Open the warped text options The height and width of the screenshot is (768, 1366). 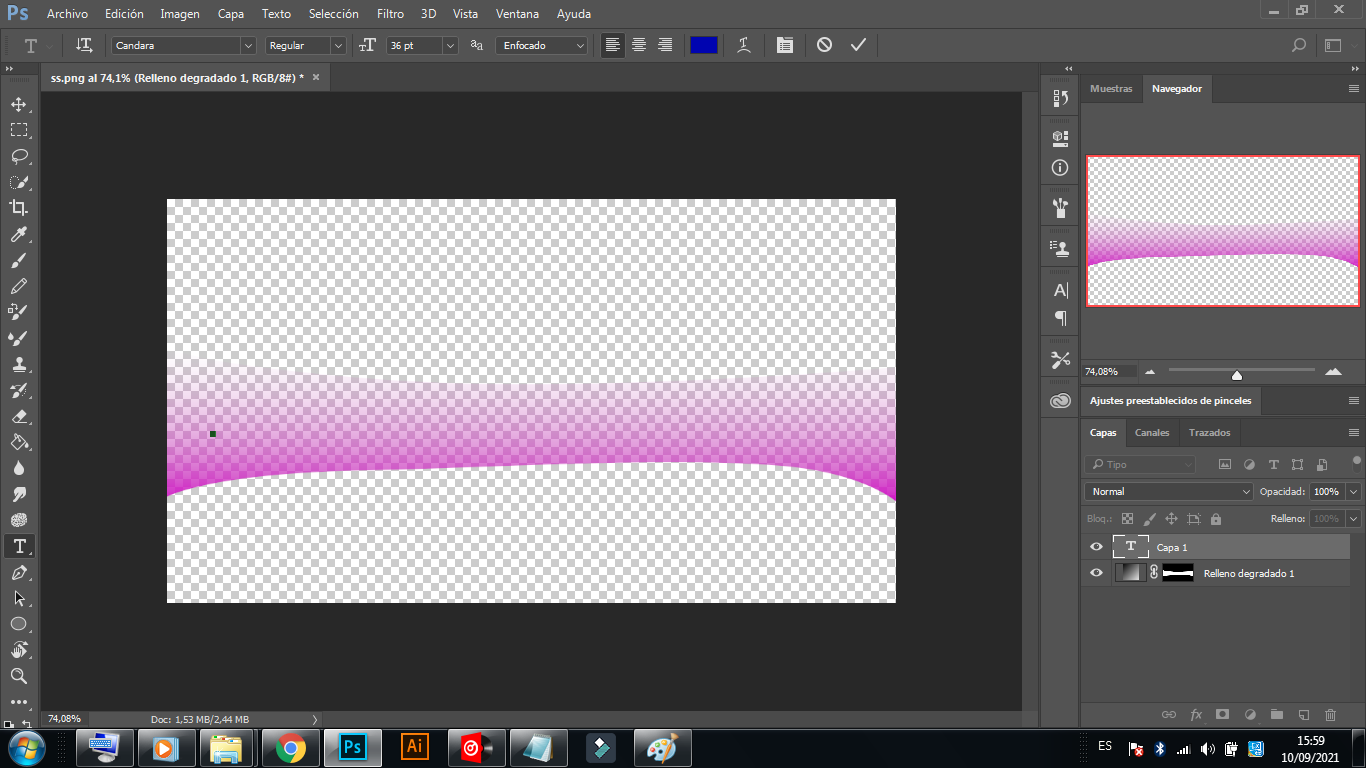tap(743, 45)
